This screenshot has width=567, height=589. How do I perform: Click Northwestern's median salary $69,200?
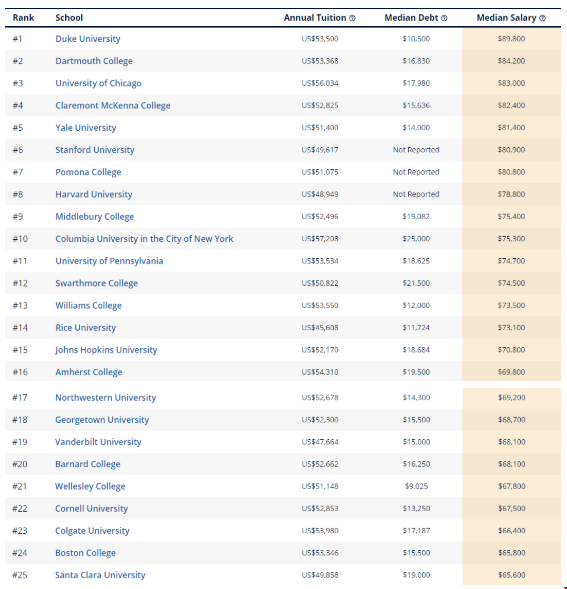(x=511, y=397)
